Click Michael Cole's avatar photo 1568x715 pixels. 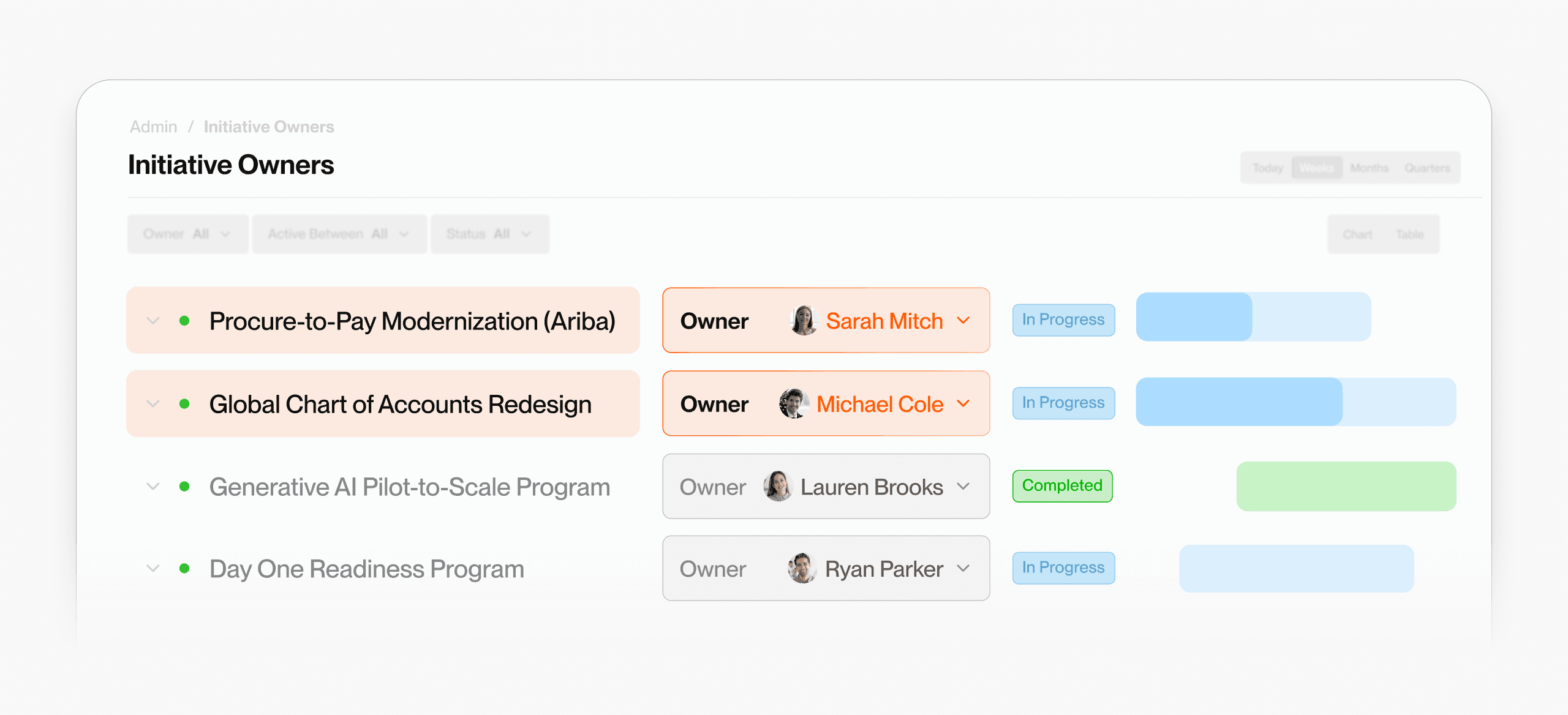point(794,404)
